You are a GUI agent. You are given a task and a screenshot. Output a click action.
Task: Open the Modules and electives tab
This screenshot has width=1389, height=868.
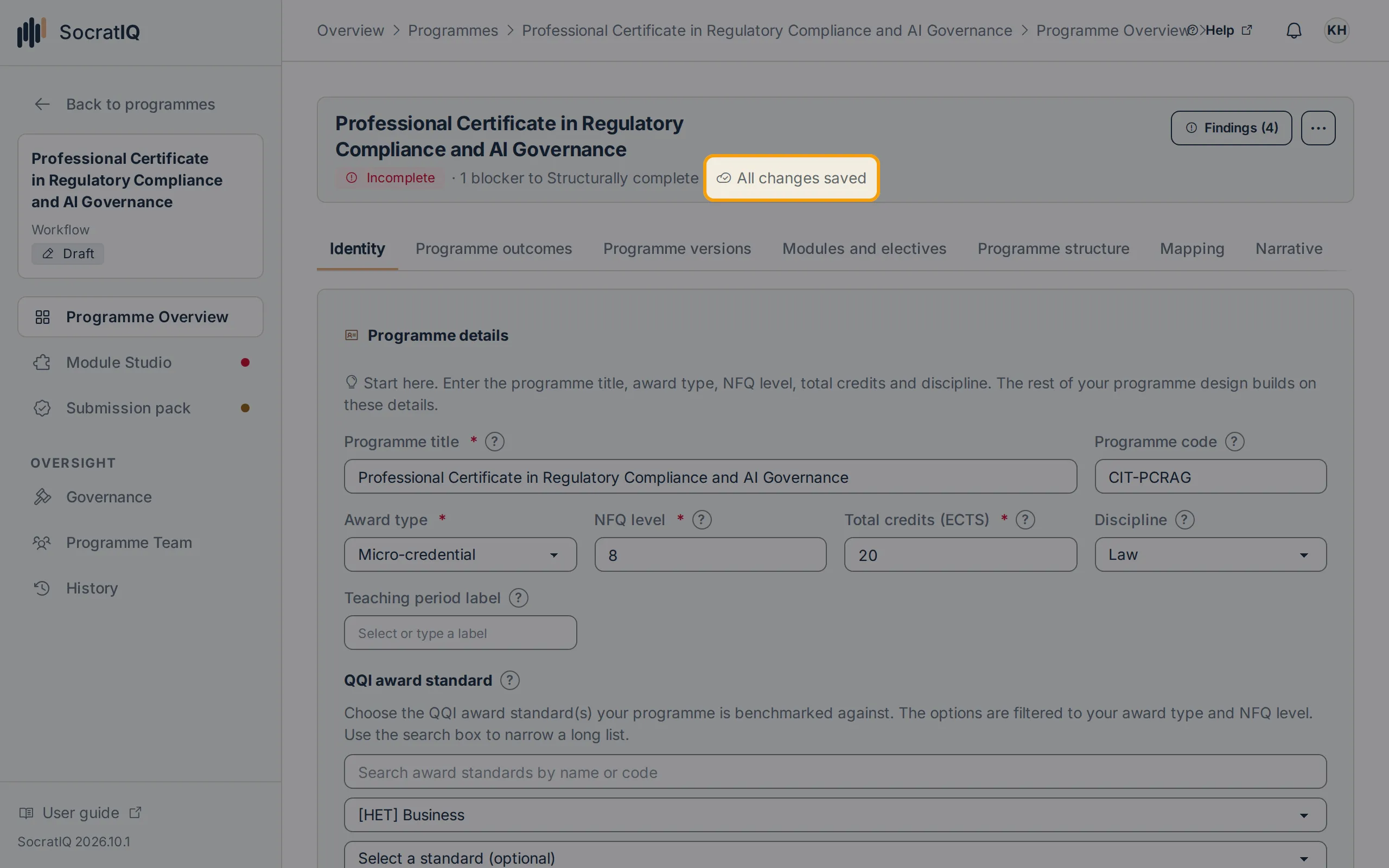[864, 248]
